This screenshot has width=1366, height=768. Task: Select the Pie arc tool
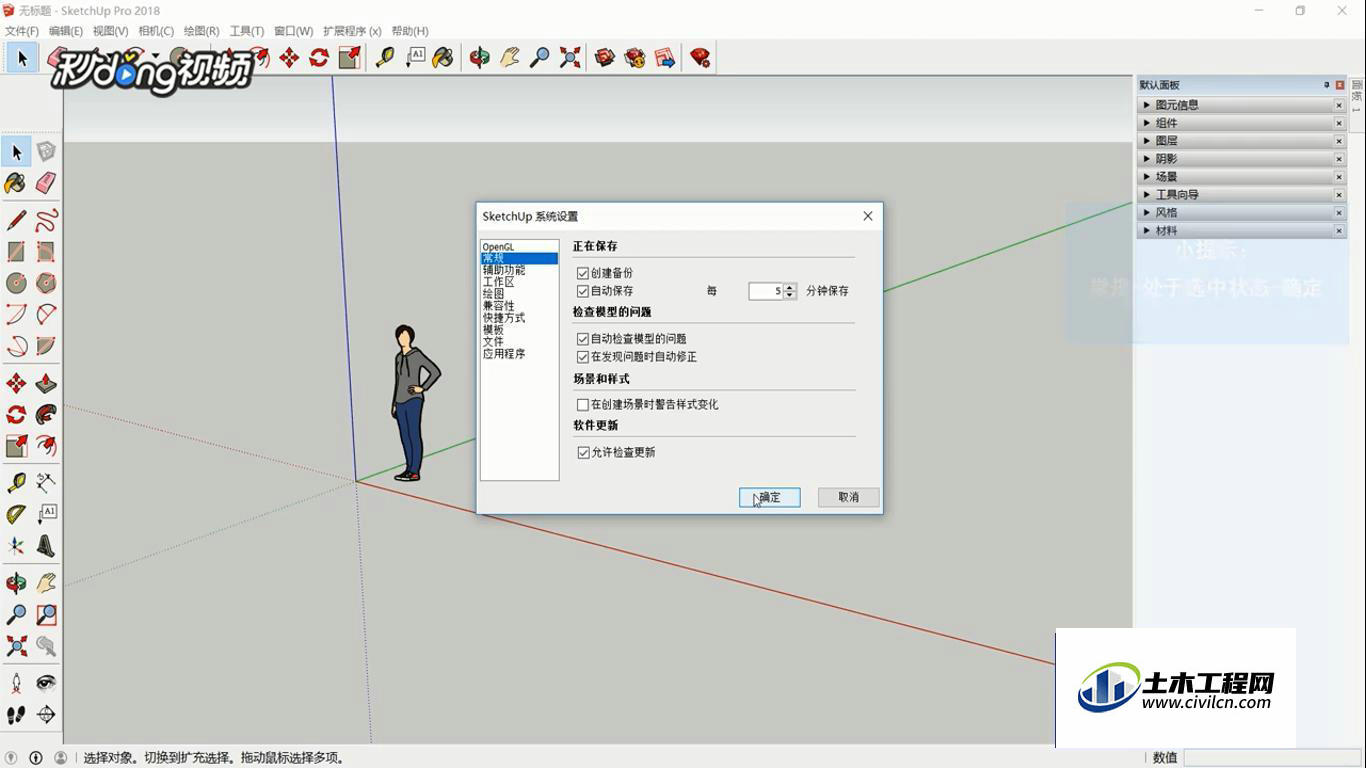(46, 346)
